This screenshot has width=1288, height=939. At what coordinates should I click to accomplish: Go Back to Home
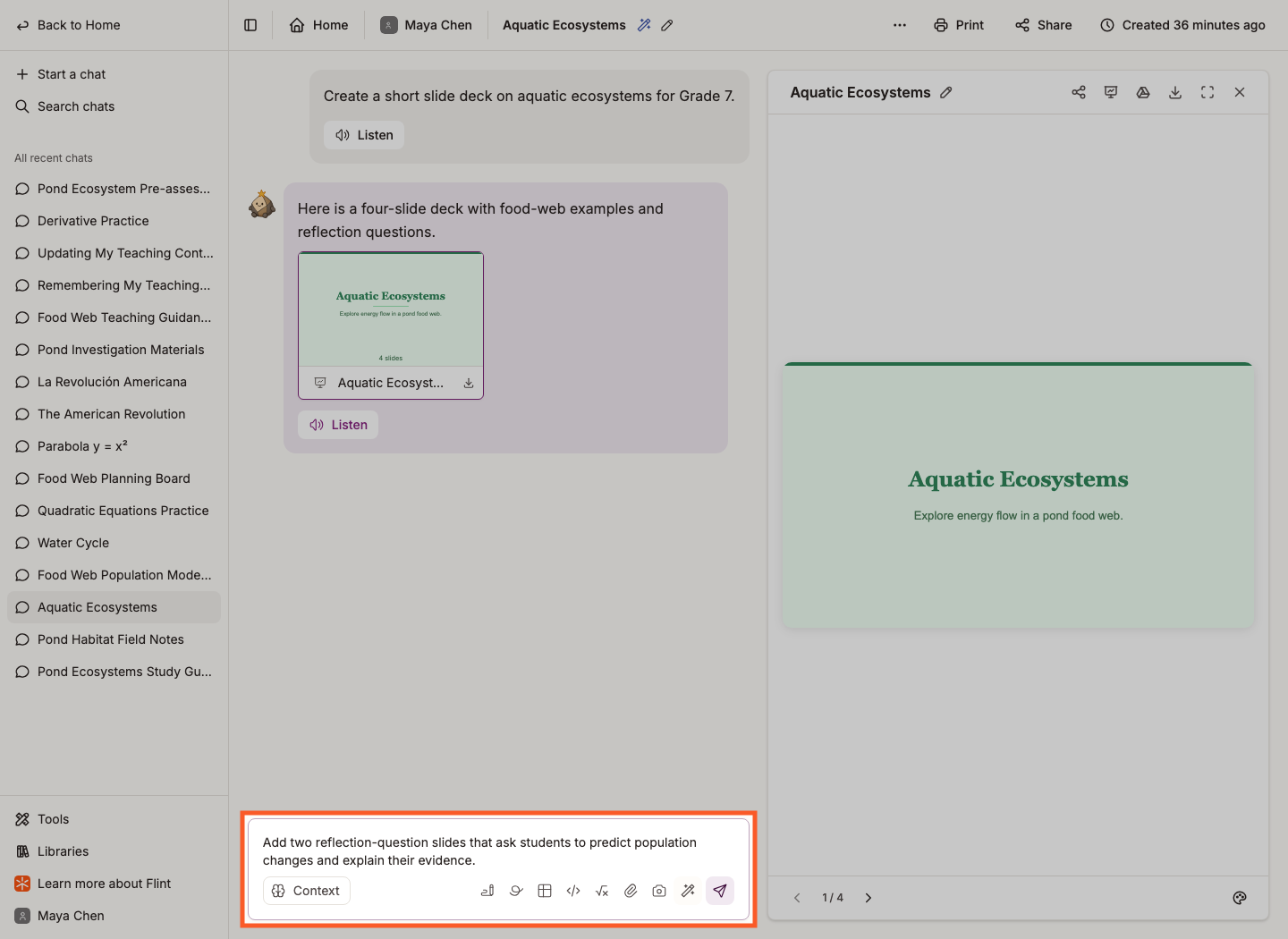[69, 25]
